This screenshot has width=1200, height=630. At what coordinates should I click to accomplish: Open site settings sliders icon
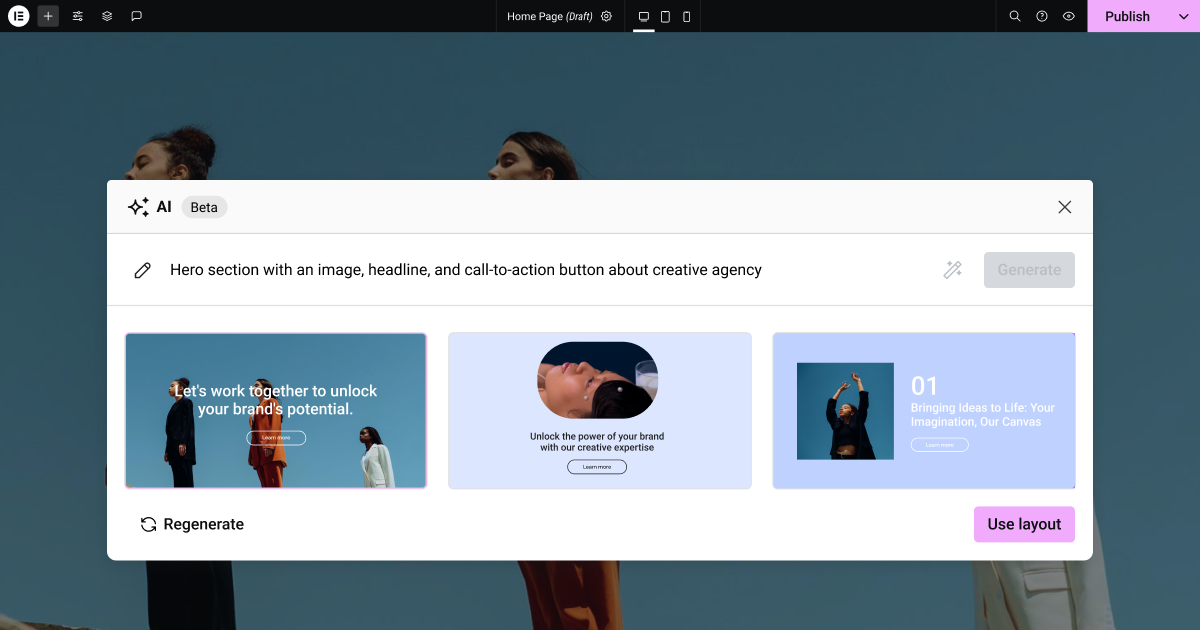point(78,16)
